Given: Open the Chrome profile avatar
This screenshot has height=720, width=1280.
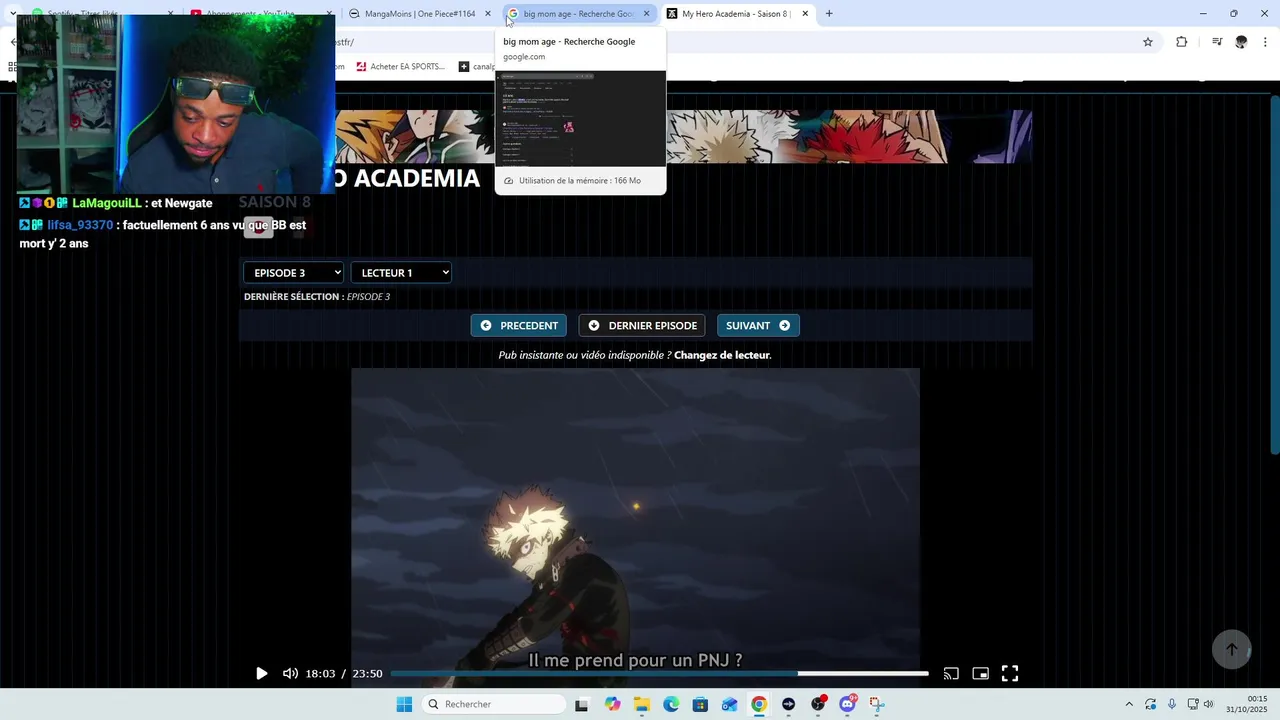Looking at the screenshot, I should click(1241, 42).
